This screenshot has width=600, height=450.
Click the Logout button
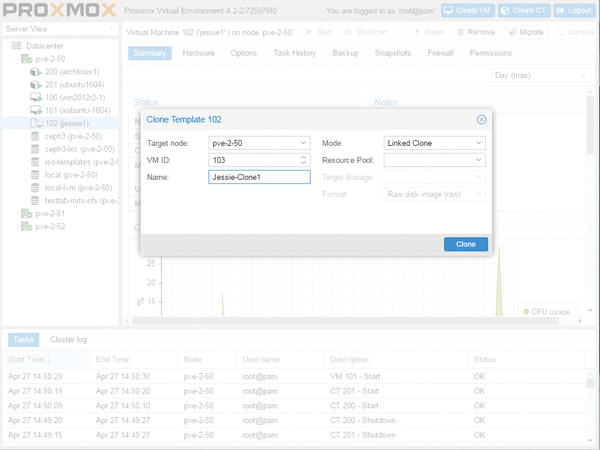(575, 10)
